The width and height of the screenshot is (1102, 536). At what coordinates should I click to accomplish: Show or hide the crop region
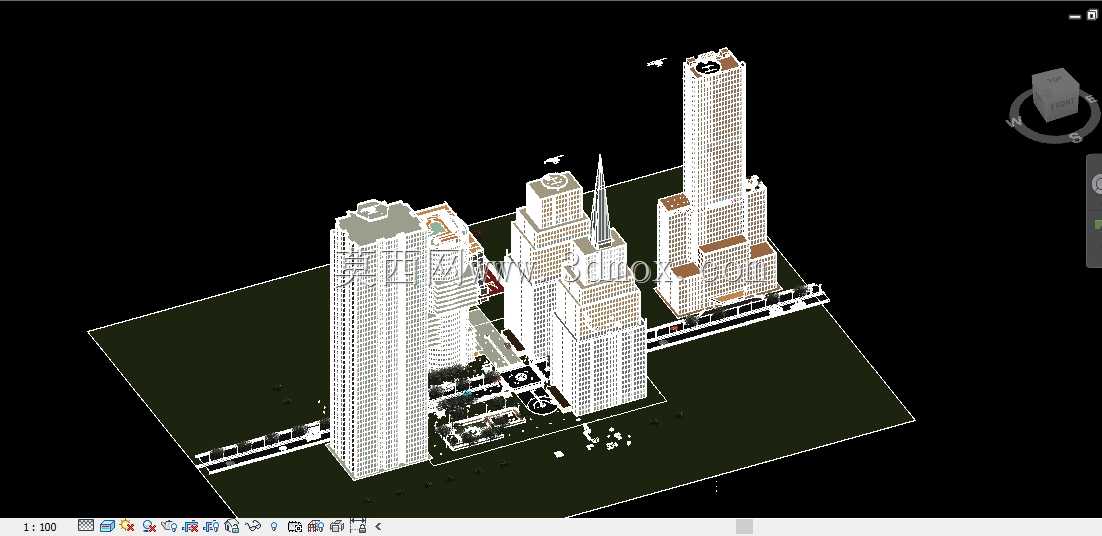pos(211,526)
